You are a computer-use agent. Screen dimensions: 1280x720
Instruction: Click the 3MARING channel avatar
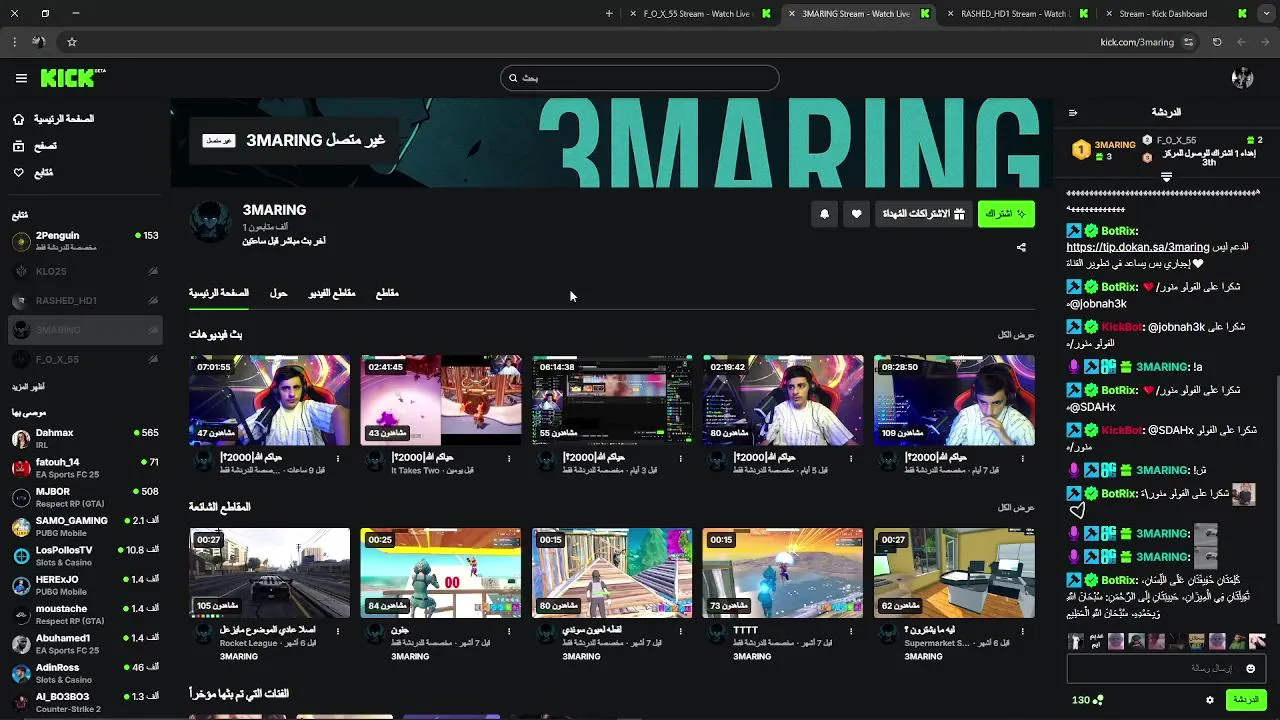(x=211, y=222)
